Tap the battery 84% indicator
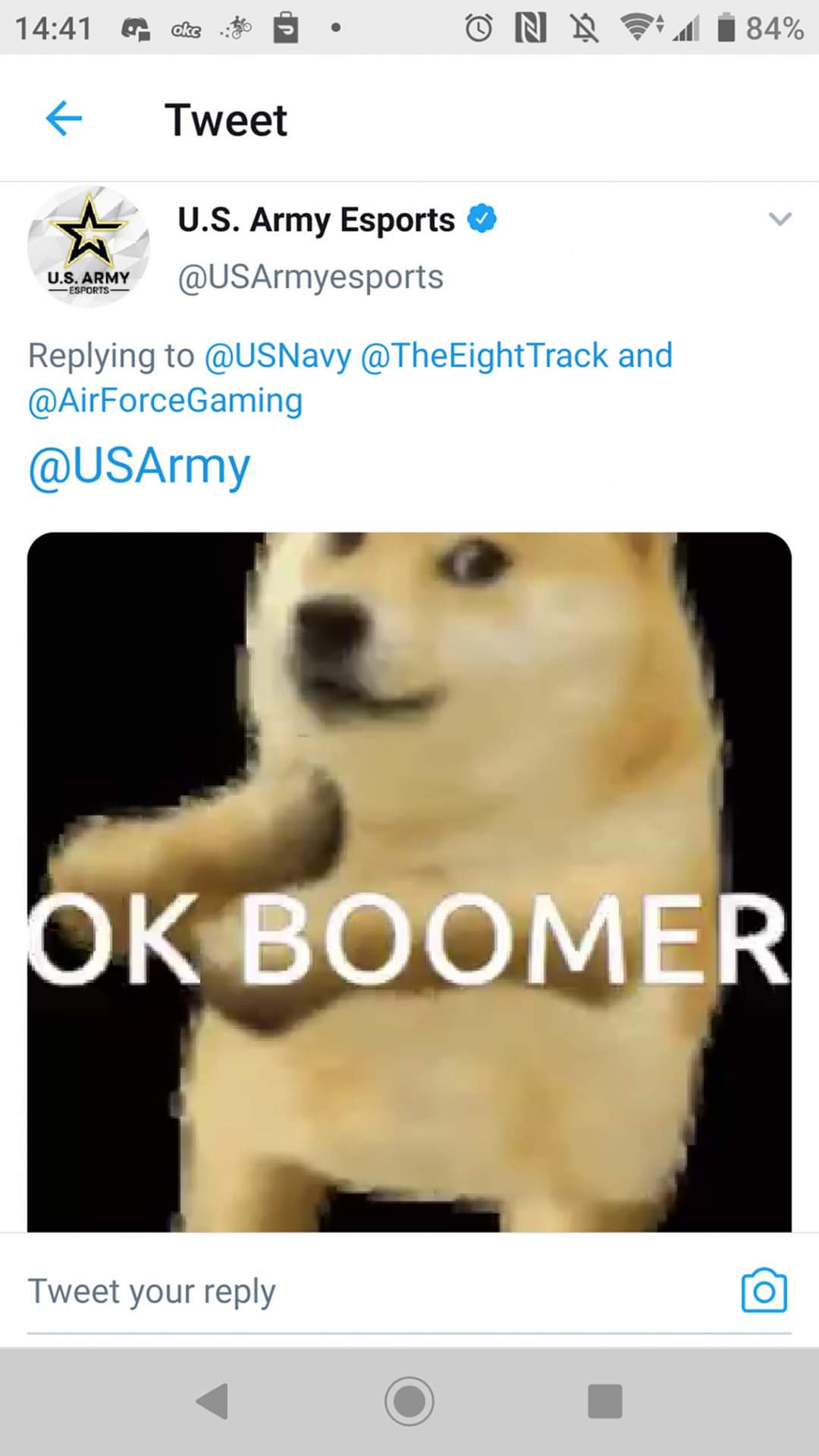The height and width of the screenshot is (1456, 819). click(760, 29)
